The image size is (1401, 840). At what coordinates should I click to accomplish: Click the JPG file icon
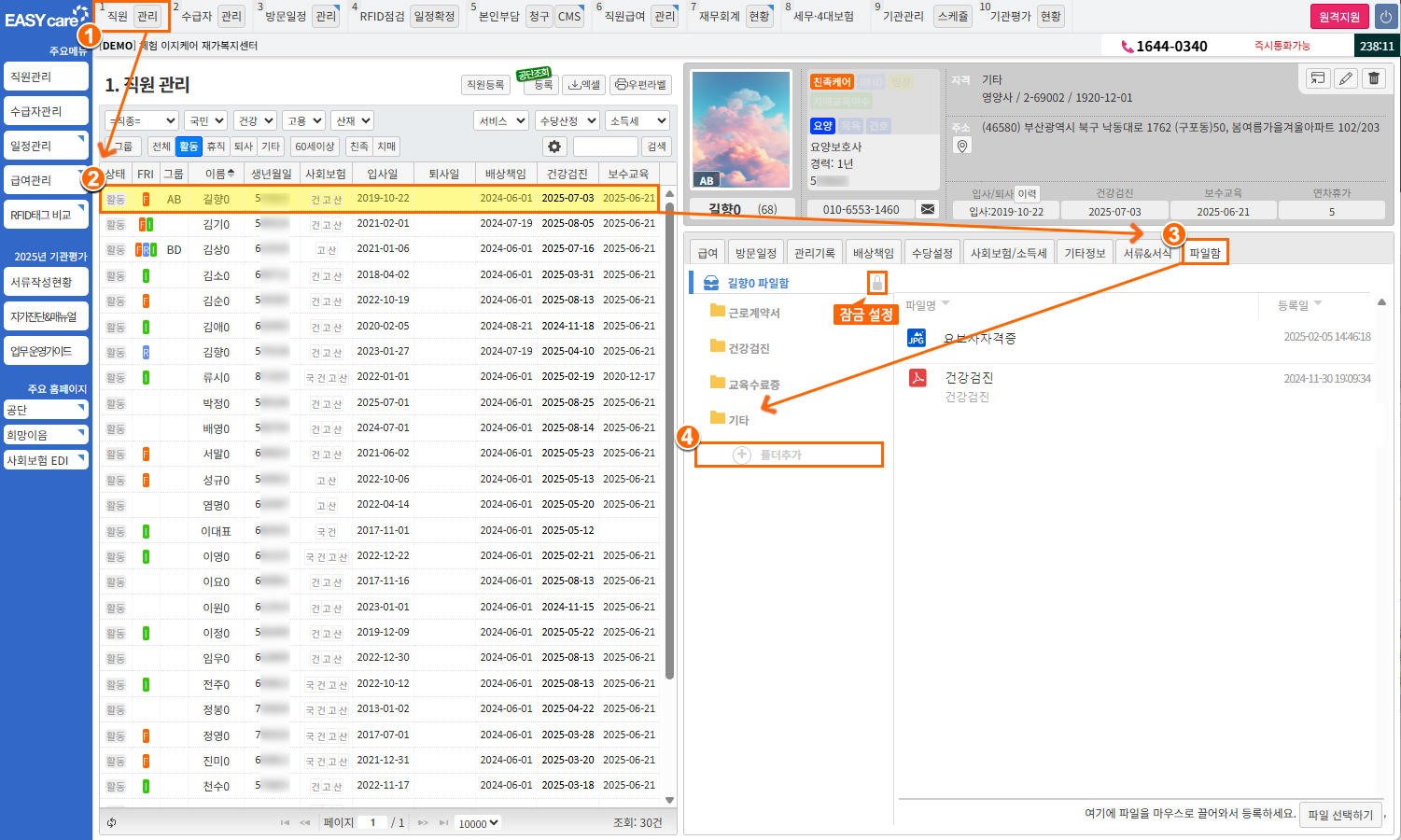(917, 338)
